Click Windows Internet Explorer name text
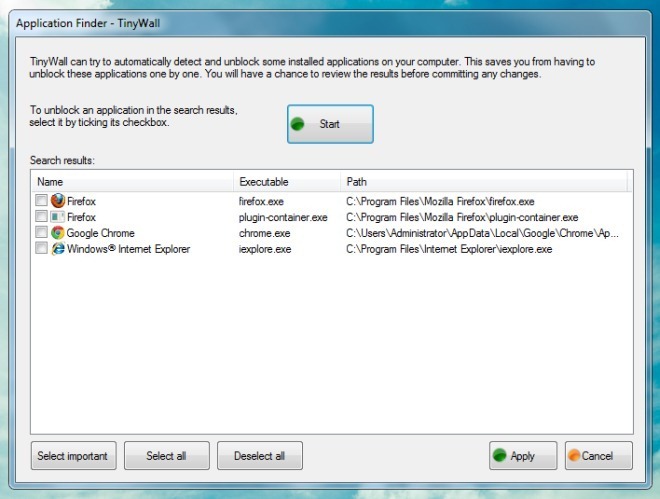 [x=129, y=249]
